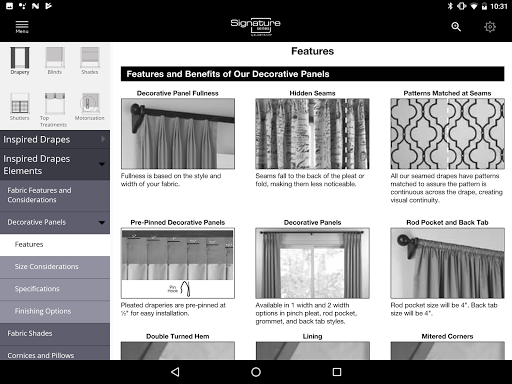Viewport: 512px width, 384px height.
Task: Select the Shades category icon
Action: [90, 61]
